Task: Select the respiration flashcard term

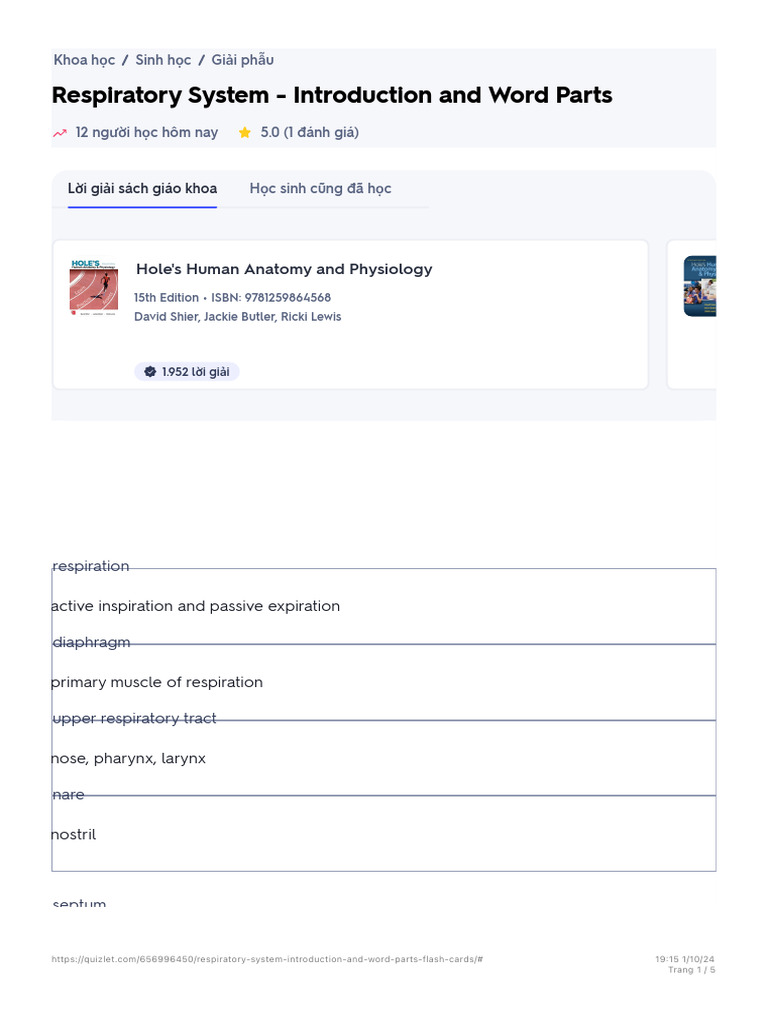Action: coord(91,566)
